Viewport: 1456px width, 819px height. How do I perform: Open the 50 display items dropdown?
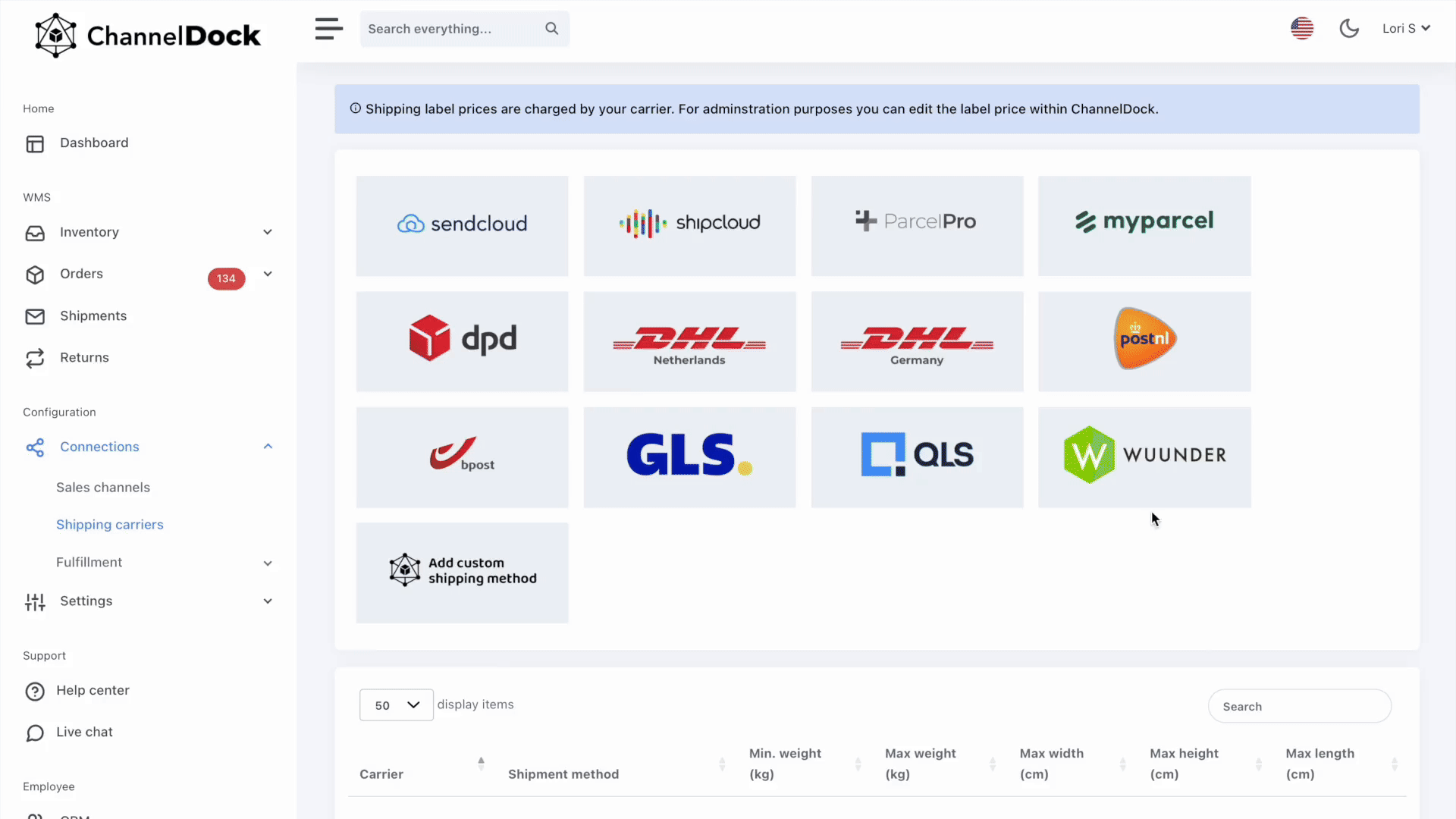point(397,705)
